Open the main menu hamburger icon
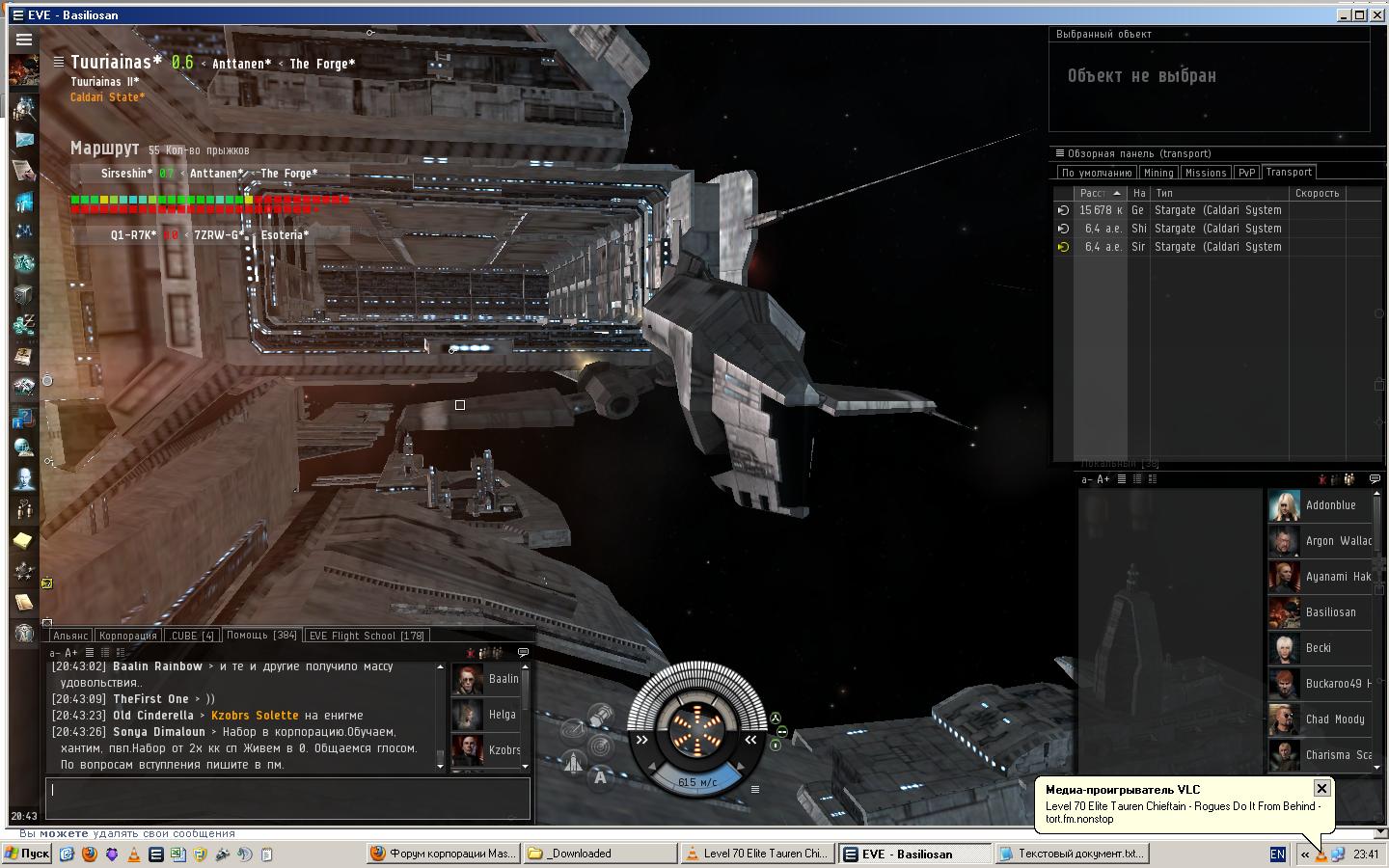1389x868 pixels. click(24, 40)
